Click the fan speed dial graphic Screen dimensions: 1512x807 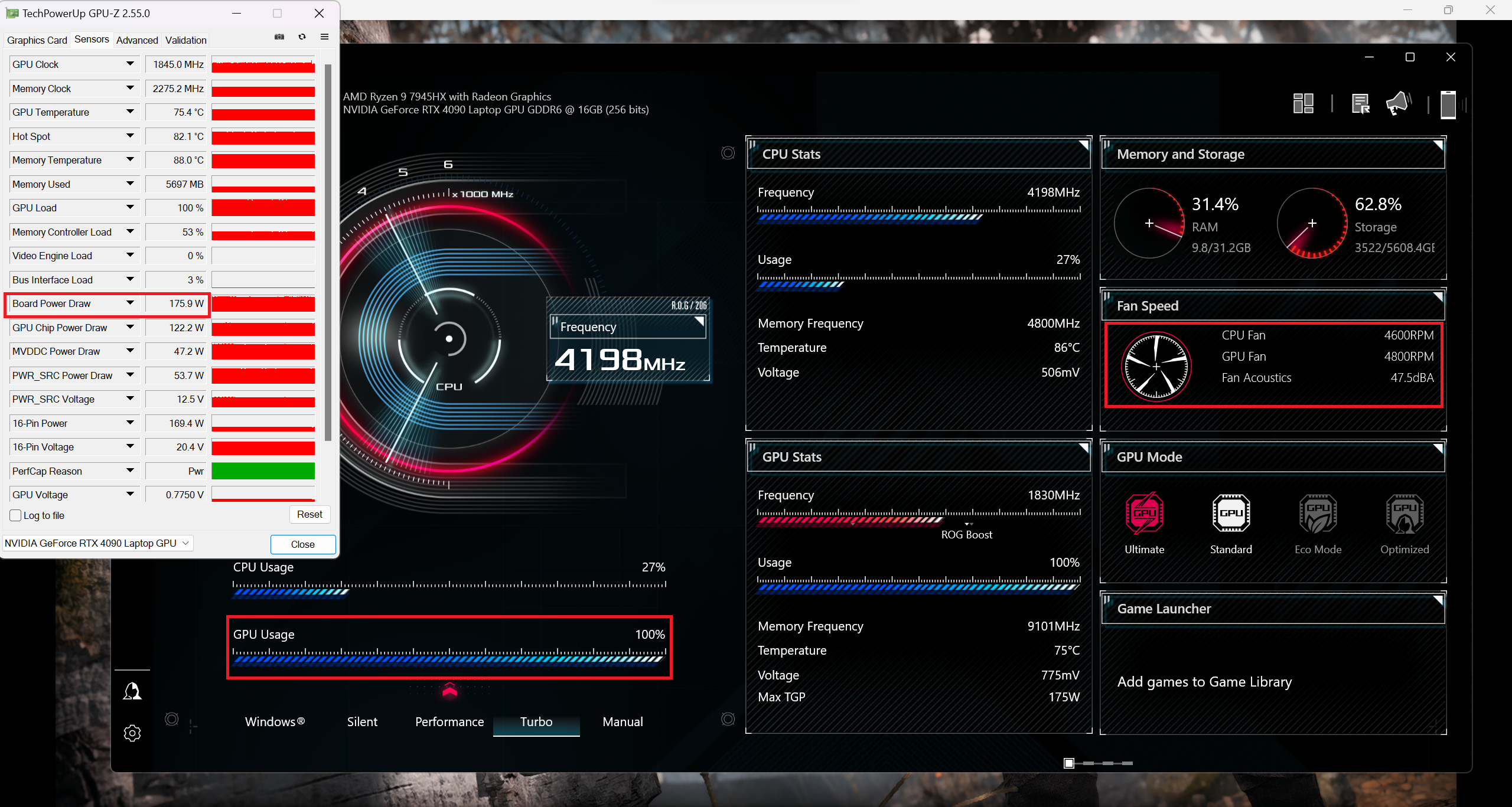tap(1156, 366)
